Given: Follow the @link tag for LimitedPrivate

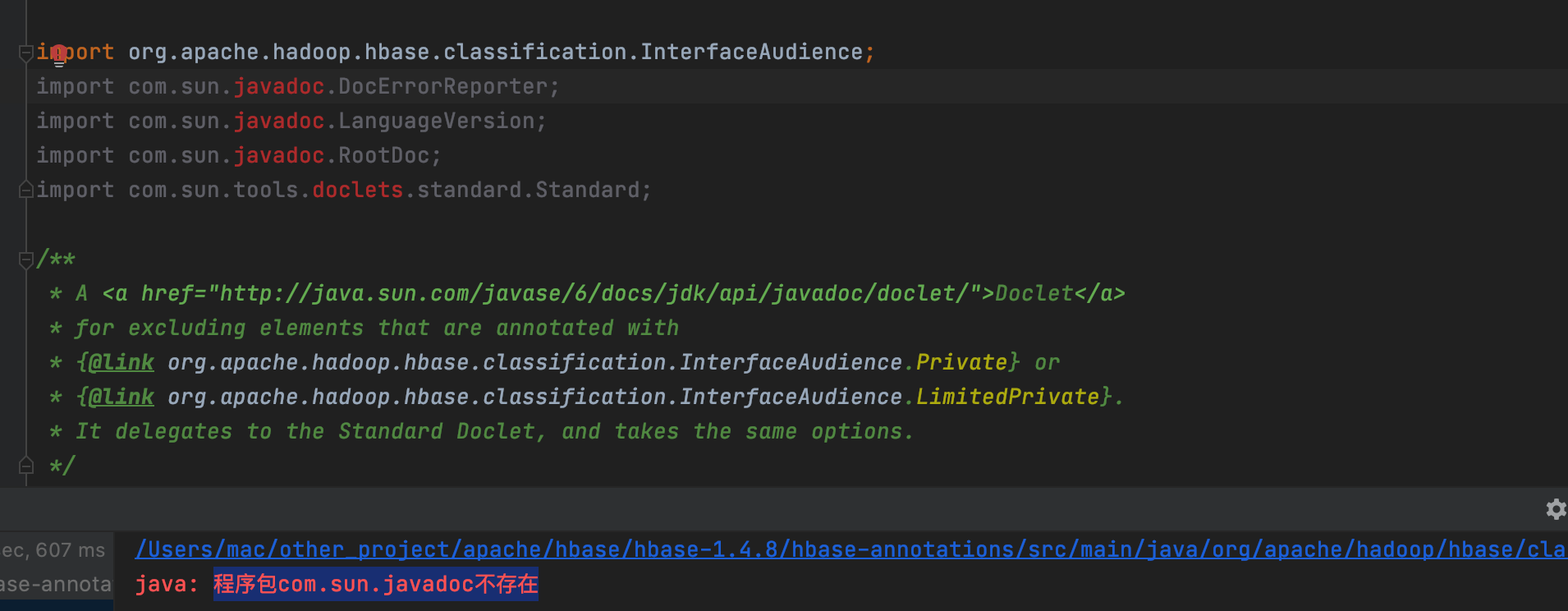Looking at the screenshot, I should coord(121,397).
